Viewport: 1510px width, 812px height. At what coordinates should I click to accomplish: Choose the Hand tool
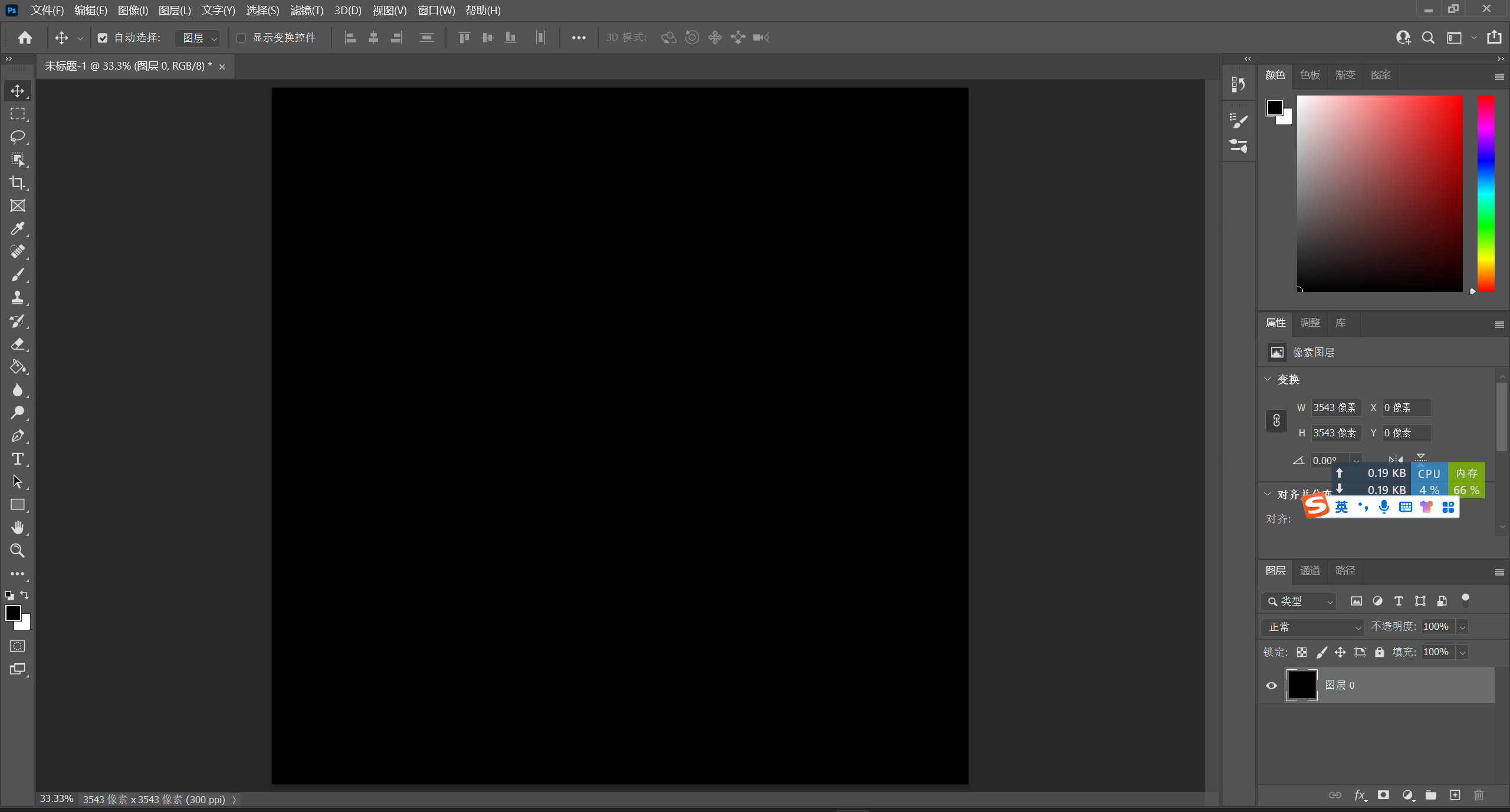pos(17,527)
